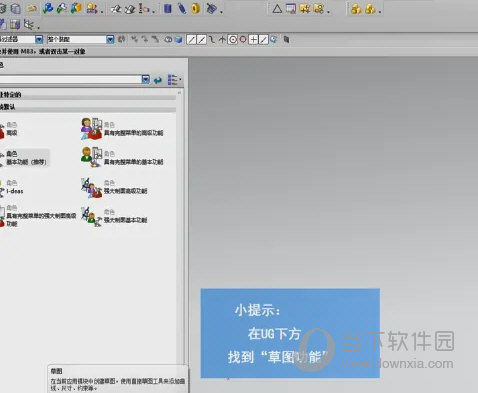The height and width of the screenshot is (393, 478).
Task: Open the 整个装配 selection scope dropdown
Action: pyautogui.click(x=110, y=39)
